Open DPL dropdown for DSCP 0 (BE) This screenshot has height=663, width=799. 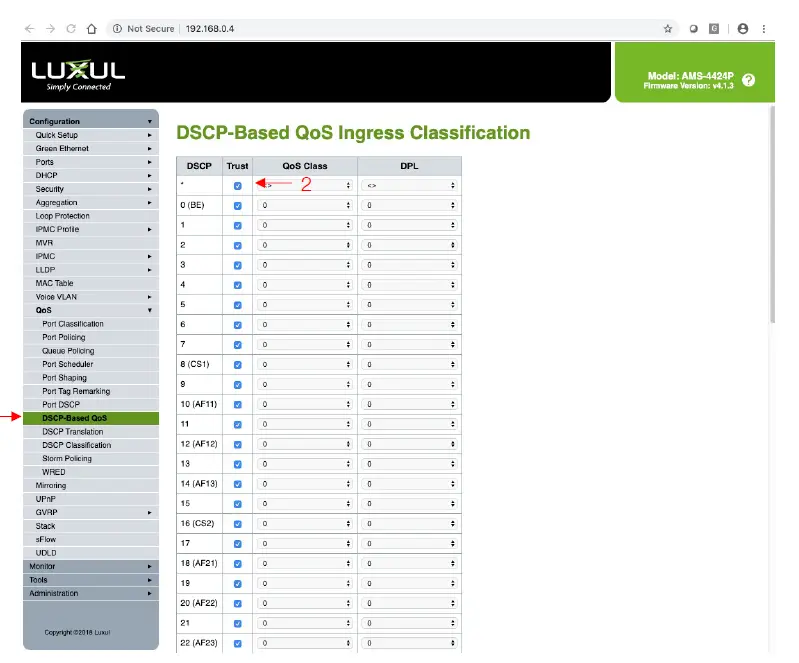click(409, 205)
